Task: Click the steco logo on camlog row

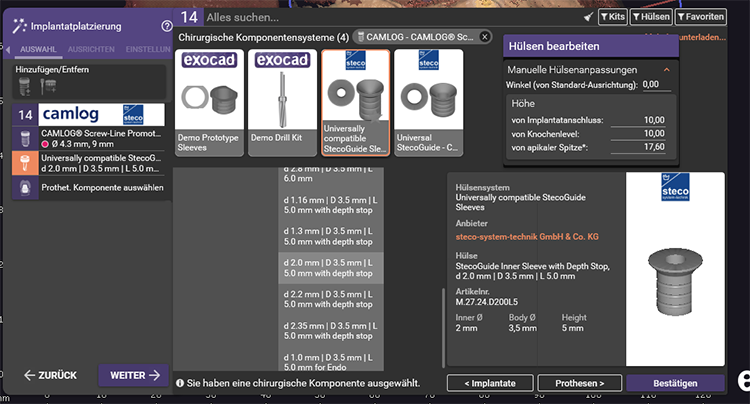Action: tap(133, 115)
